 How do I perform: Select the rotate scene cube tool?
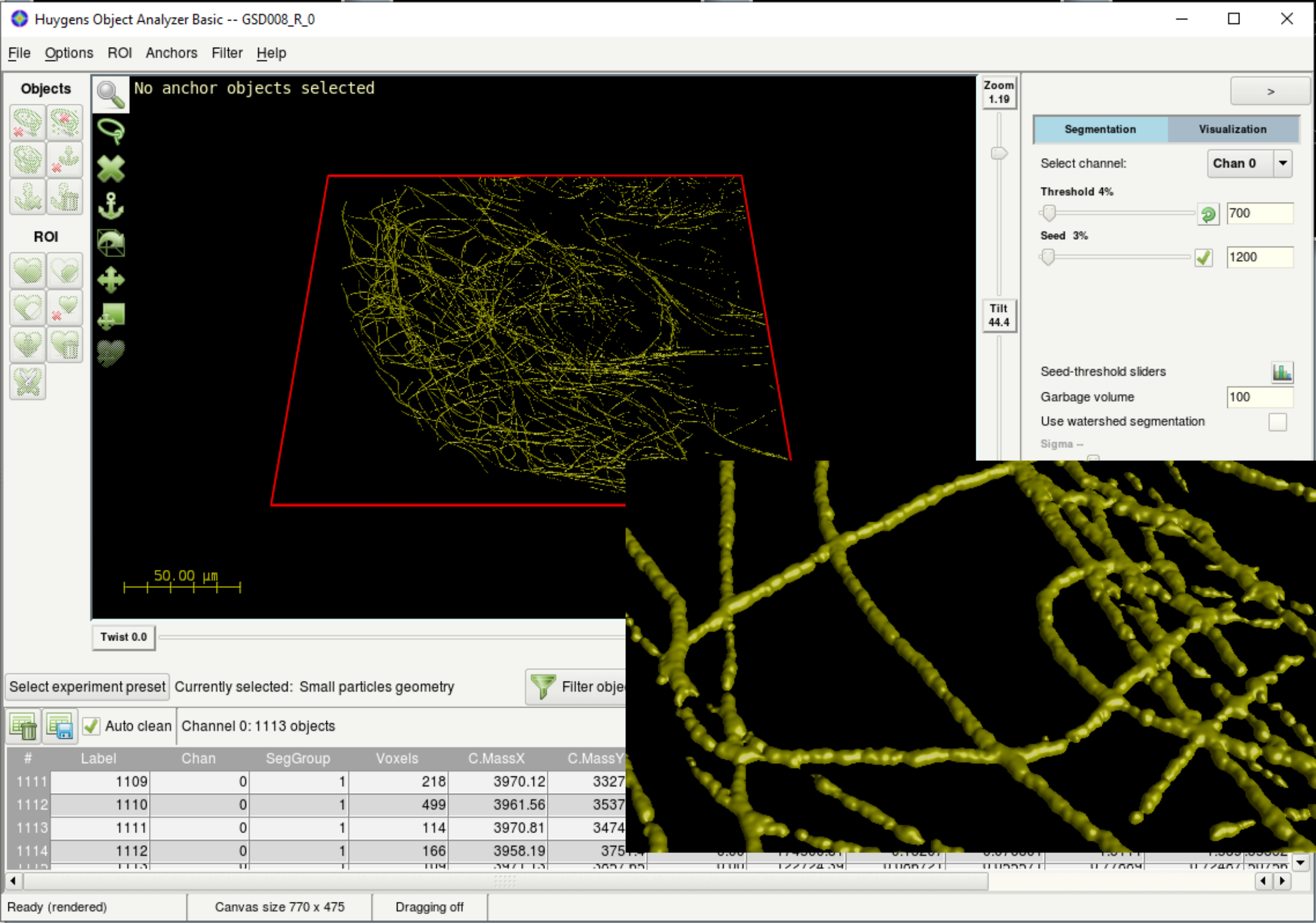(x=110, y=243)
